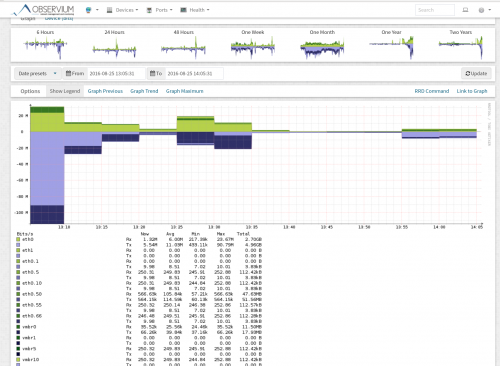Click the eth0.66 legend label
Image resolution: width=500 pixels, height=366 pixels.
32,316
